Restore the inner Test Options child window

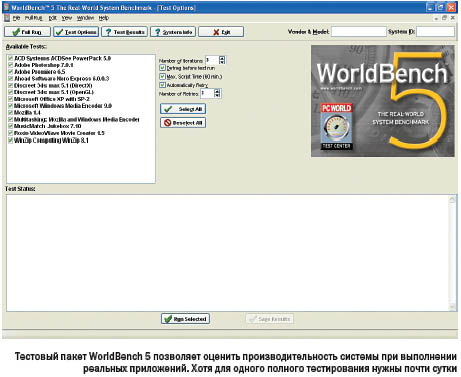444,18
